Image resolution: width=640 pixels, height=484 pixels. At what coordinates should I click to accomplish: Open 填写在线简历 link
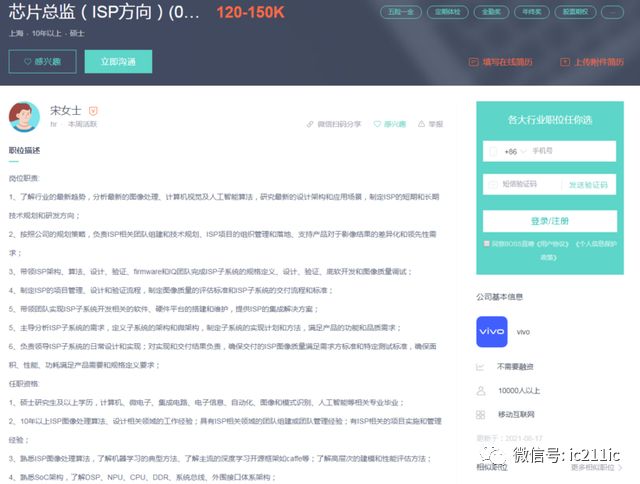pos(507,62)
